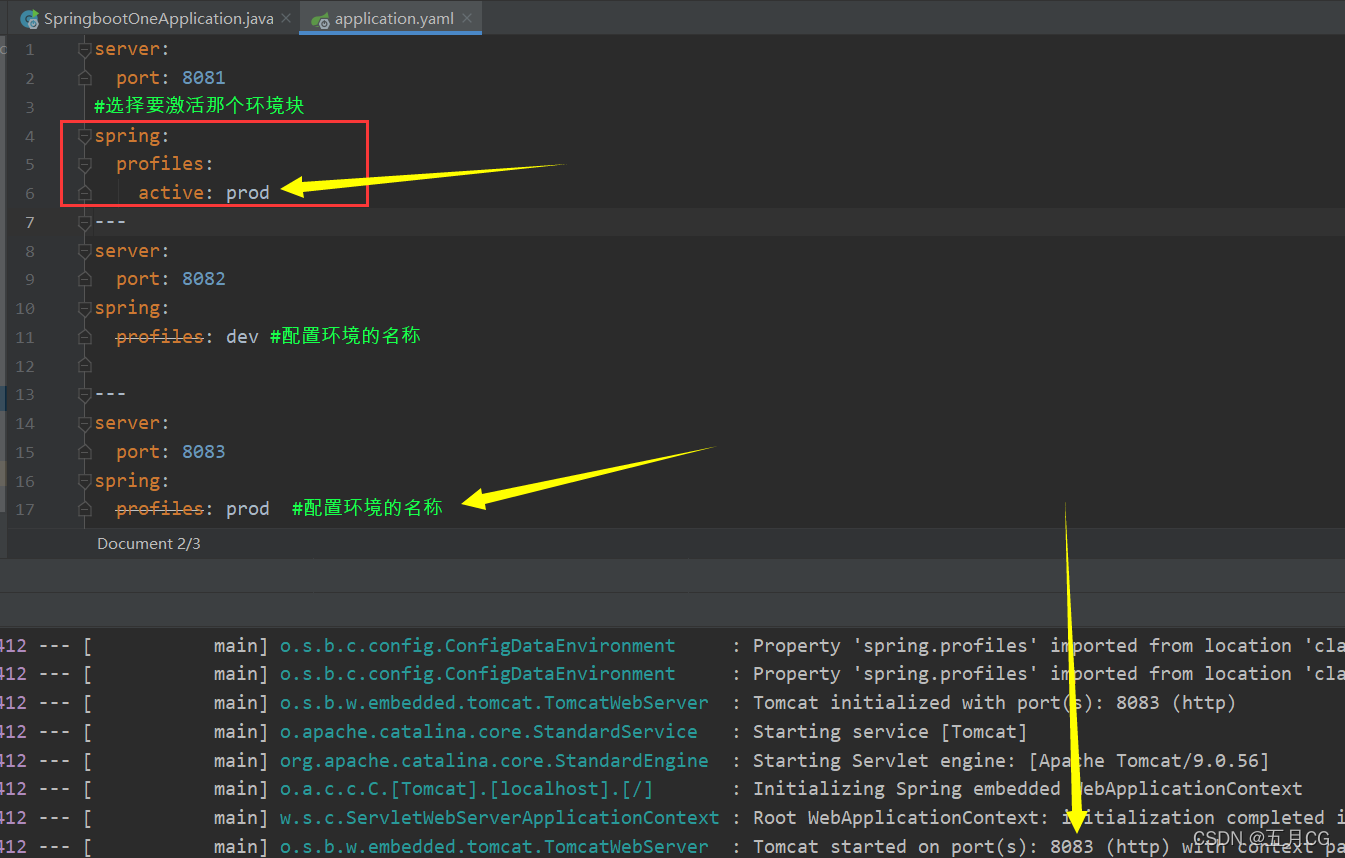Image resolution: width=1345 pixels, height=858 pixels.
Task: Click 'Starting service [Tomcat]' log message
Action: tap(890, 732)
